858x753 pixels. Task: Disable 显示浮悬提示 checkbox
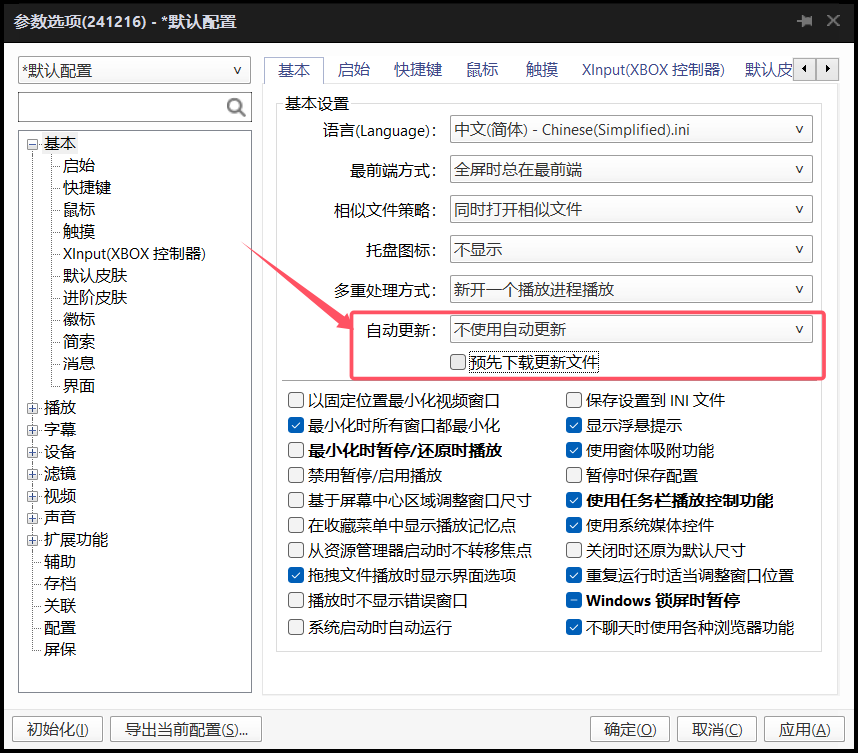pyautogui.click(x=573, y=425)
